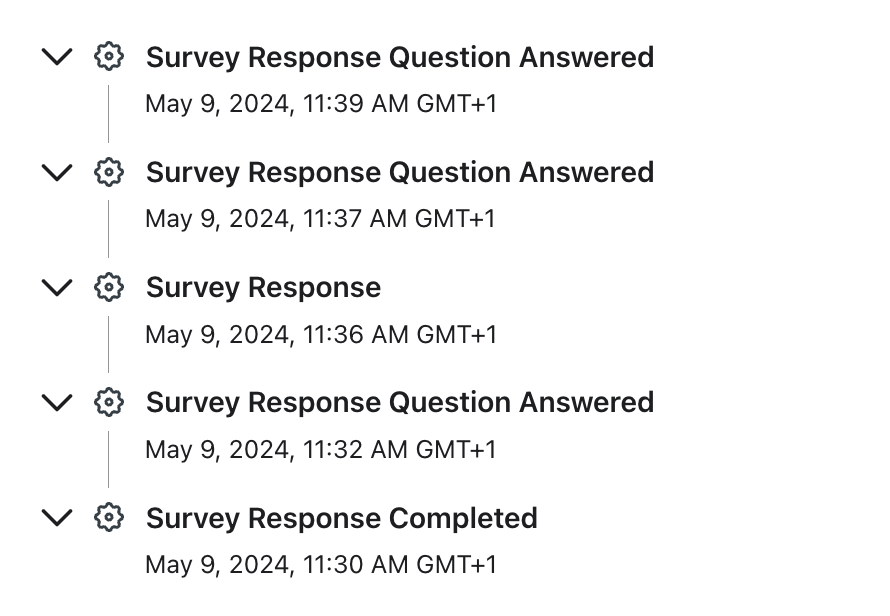The image size is (890, 616).
Task: Open the Survey Response Question Answered at 11:32
Action: 400,403
